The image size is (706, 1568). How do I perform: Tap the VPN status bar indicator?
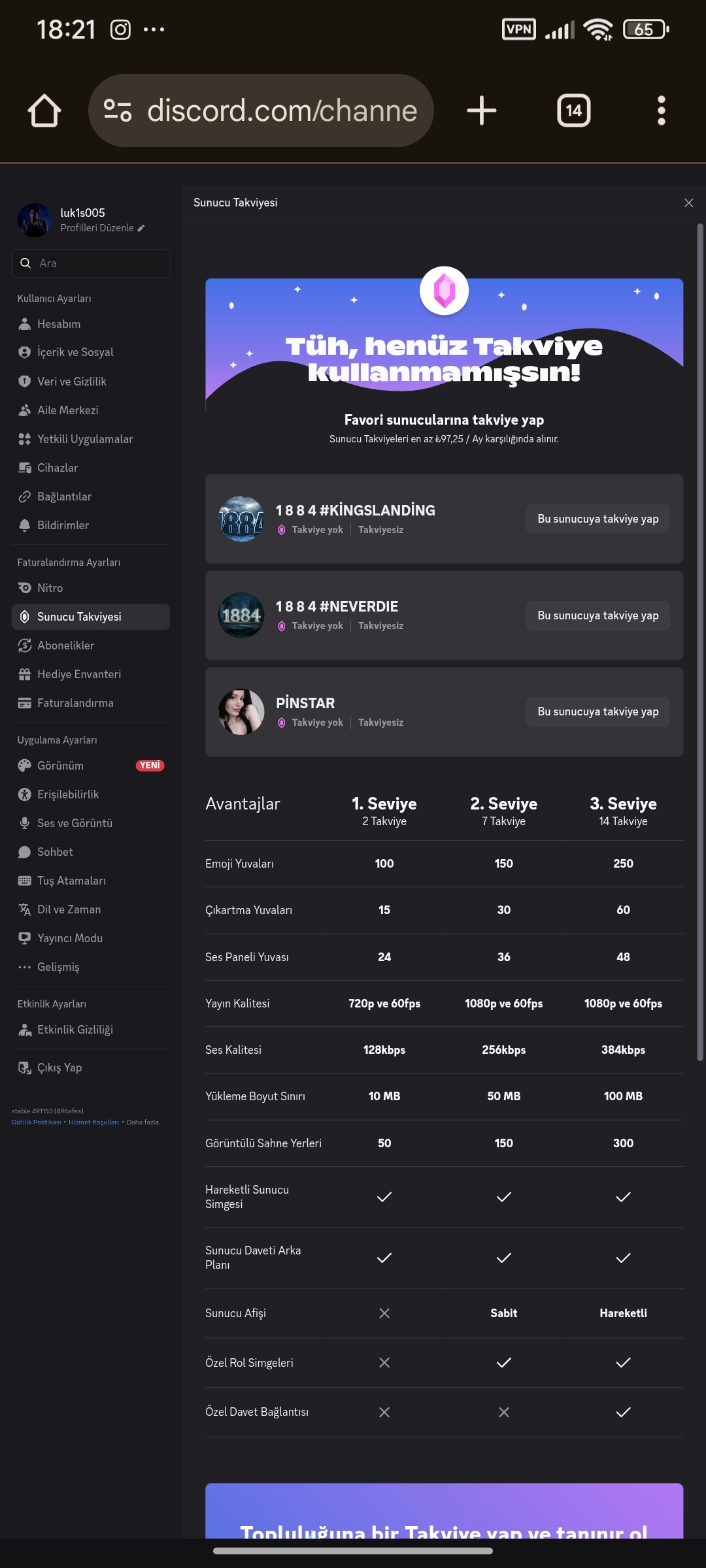tap(519, 29)
